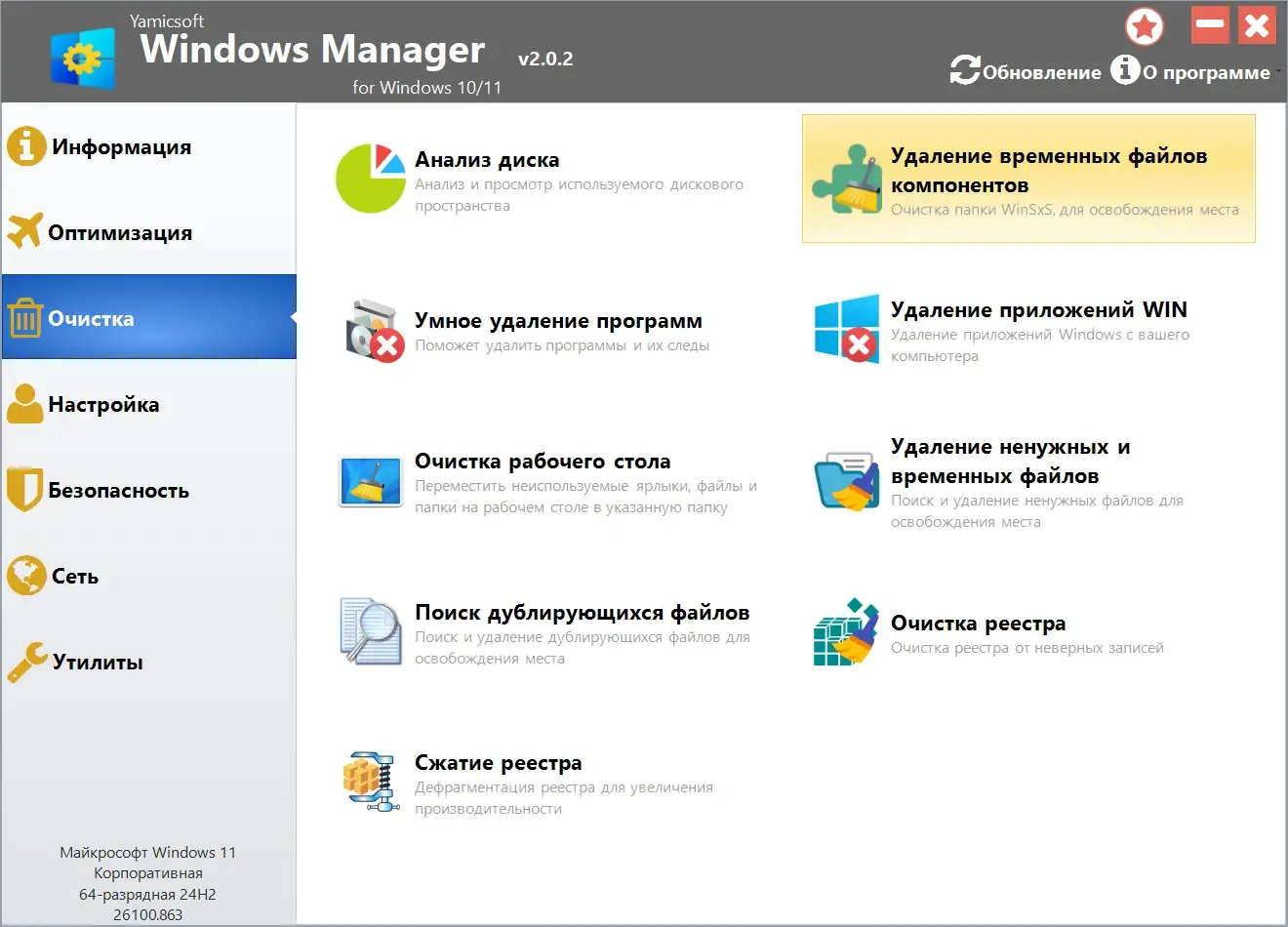The width and height of the screenshot is (1288, 927).
Task: Click the red star favorites icon
Action: pyautogui.click(x=1145, y=26)
